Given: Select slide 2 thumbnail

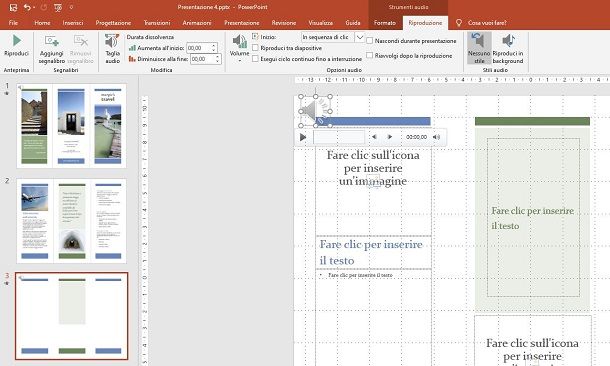Looking at the screenshot, I should pos(71,221).
